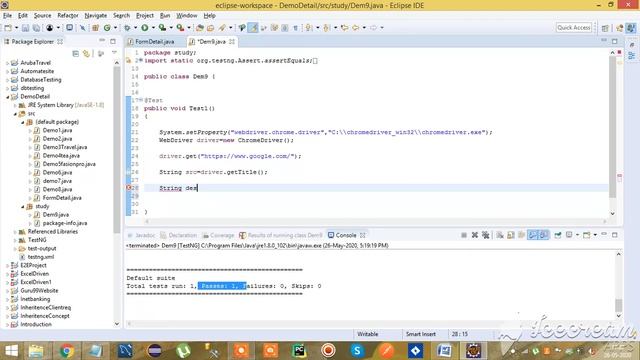Open Display Selected Console dropdown

coord(577,235)
